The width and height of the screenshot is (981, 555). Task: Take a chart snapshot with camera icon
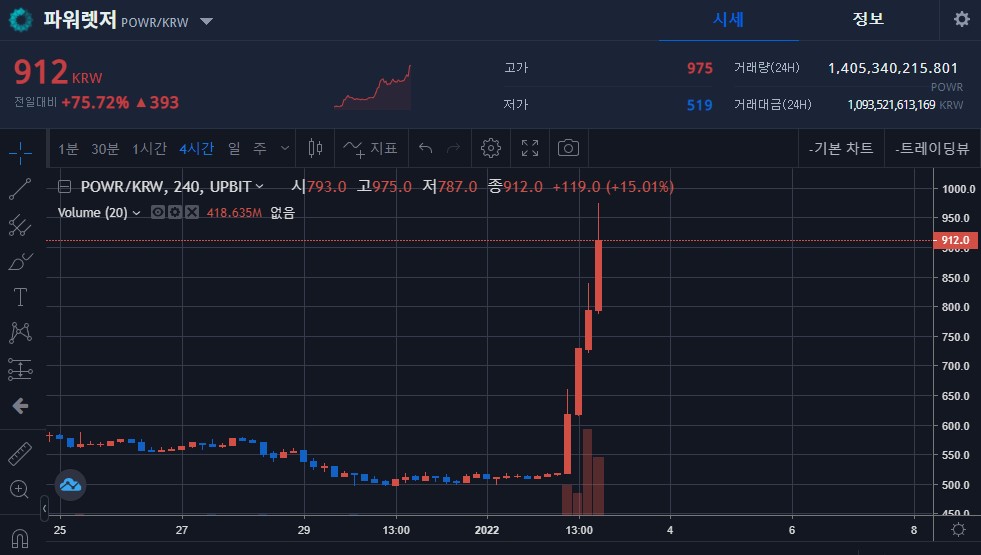tap(568, 148)
